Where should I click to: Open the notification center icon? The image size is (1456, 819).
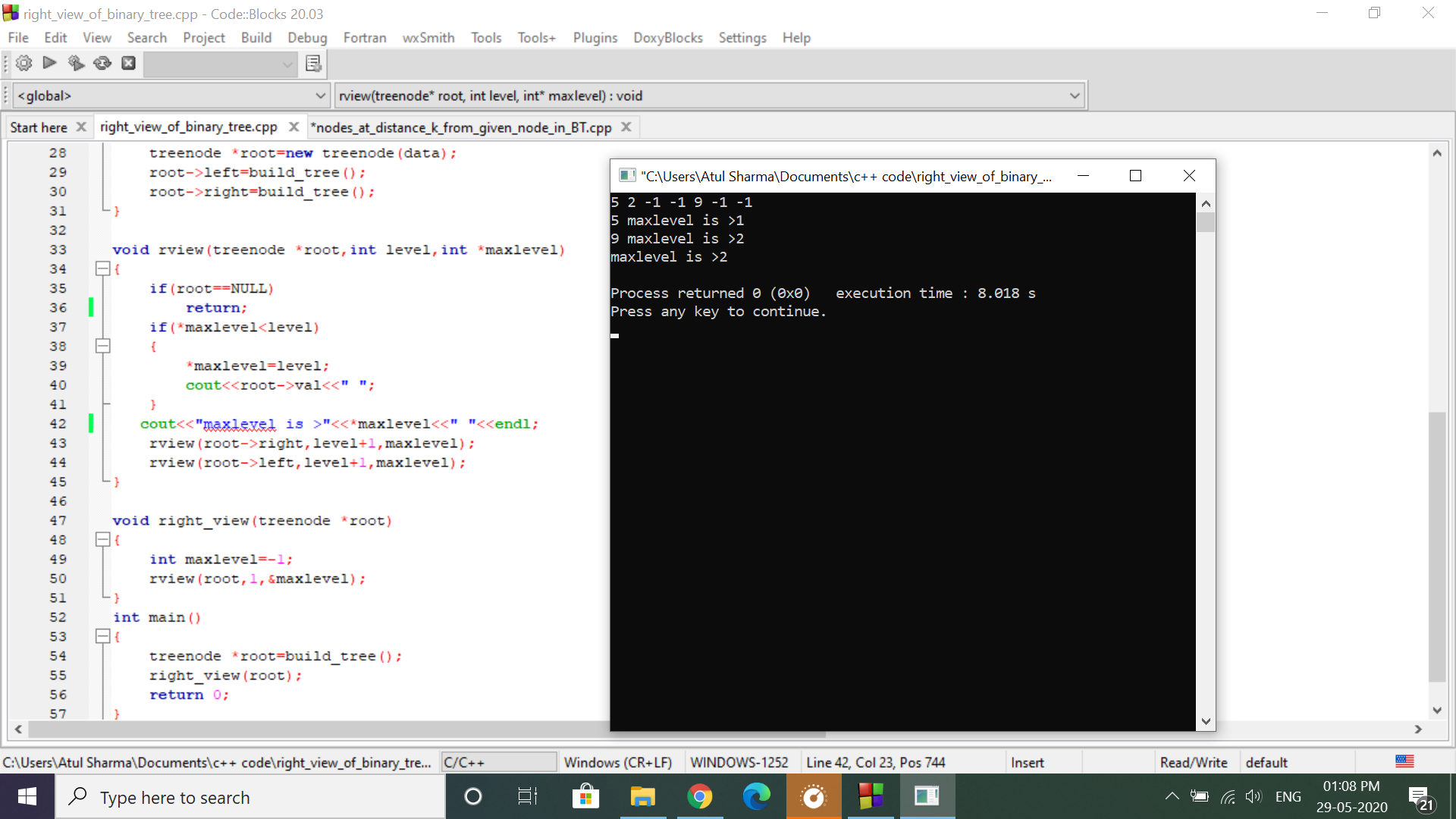pos(1422,798)
